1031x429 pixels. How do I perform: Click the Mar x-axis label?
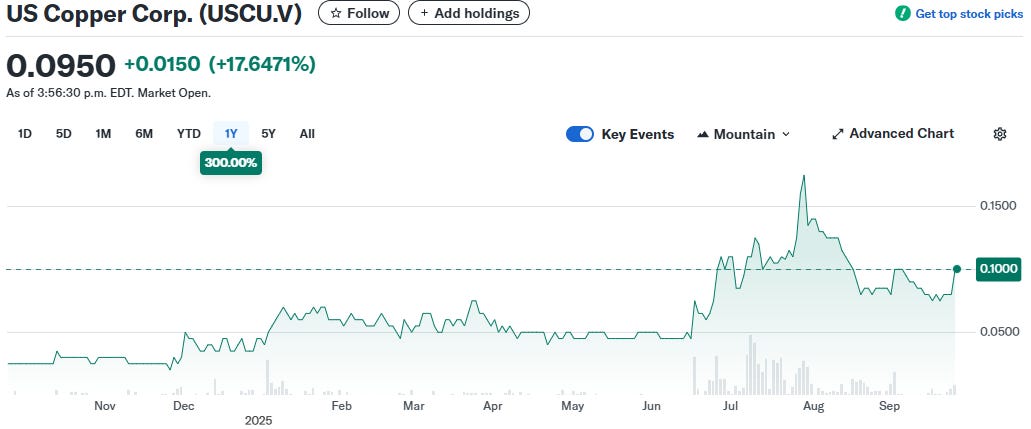(414, 406)
